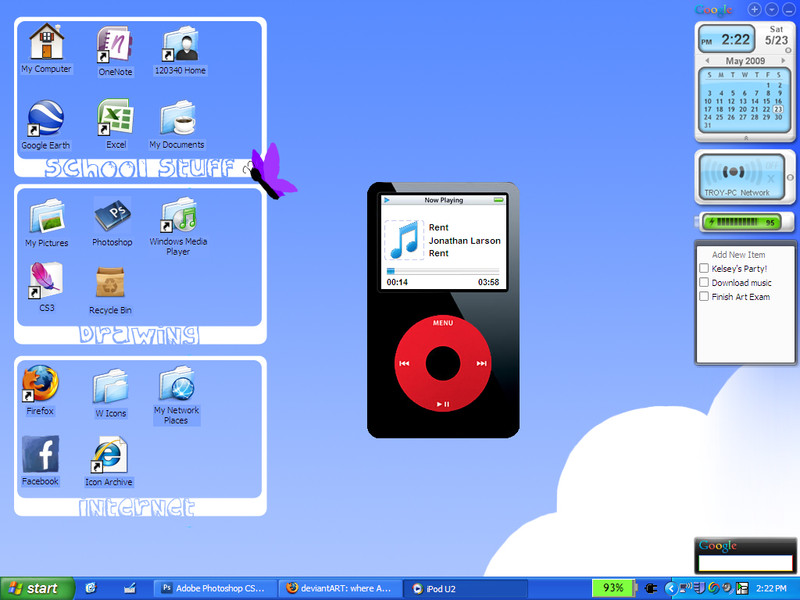Click the volume speaker tray icon
Viewport: 800px width, 600px height.
(x=727, y=588)
